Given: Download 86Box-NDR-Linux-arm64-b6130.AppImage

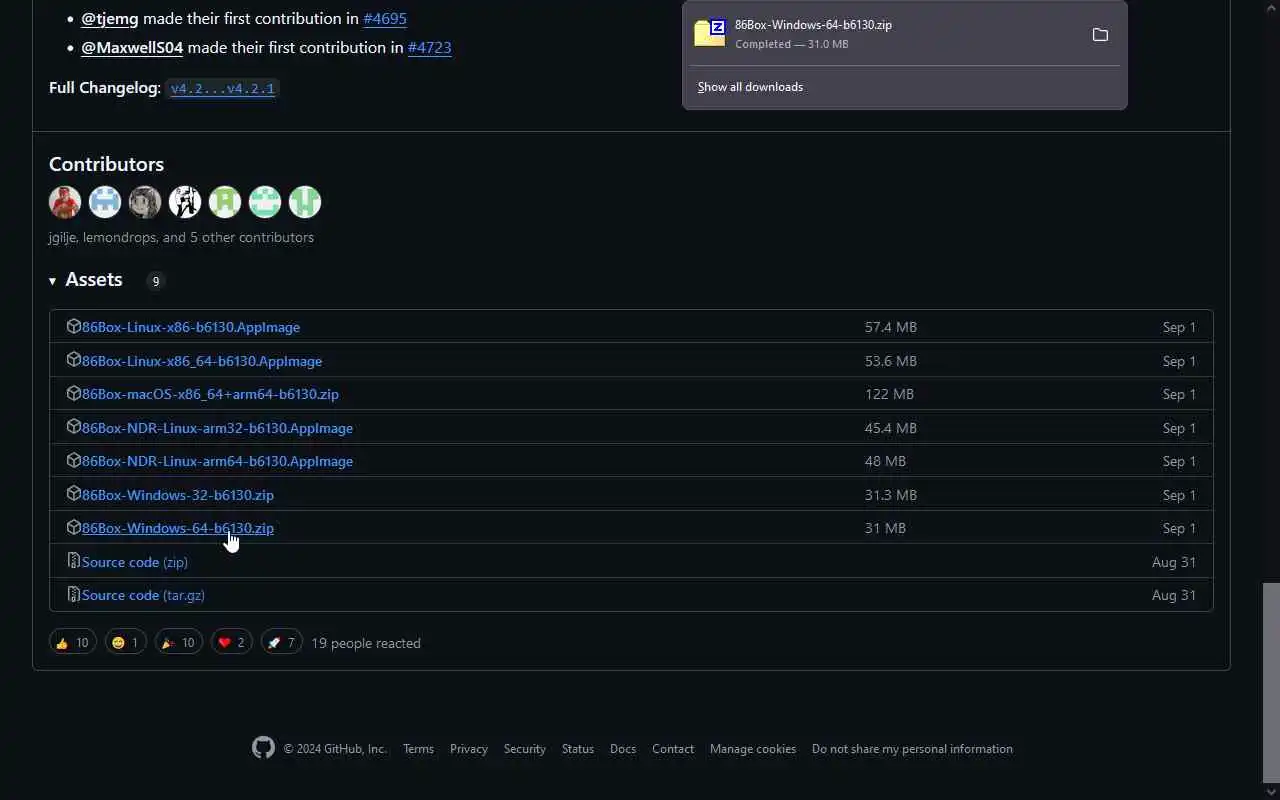Looking at the screenshot, I should tap(217, 461).
